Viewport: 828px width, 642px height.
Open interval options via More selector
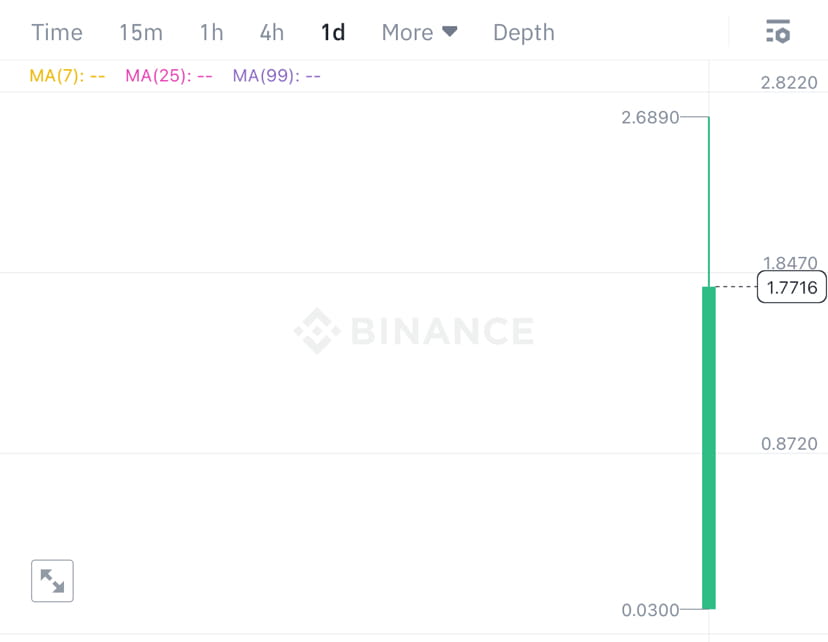pos(419,31)
